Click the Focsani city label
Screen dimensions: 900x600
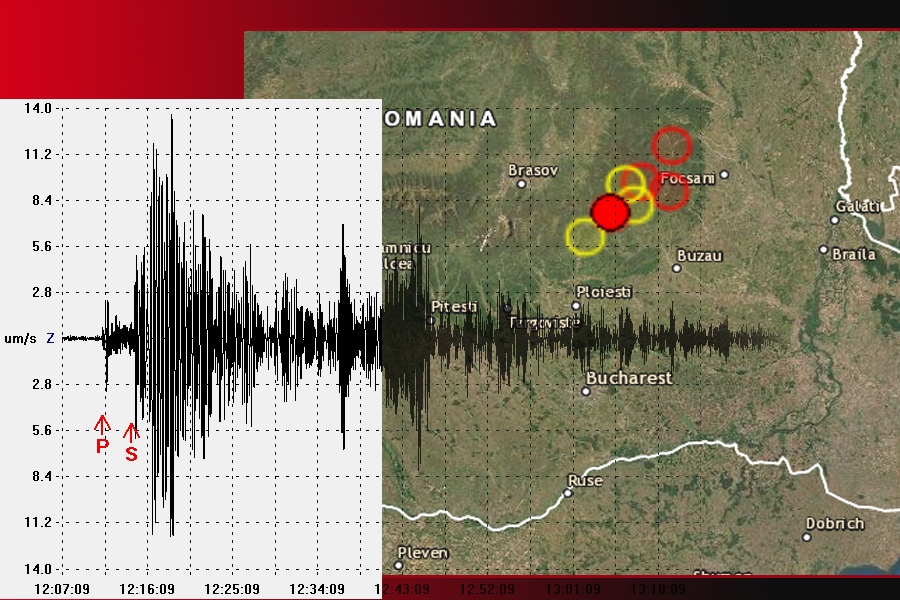point(688,178)
